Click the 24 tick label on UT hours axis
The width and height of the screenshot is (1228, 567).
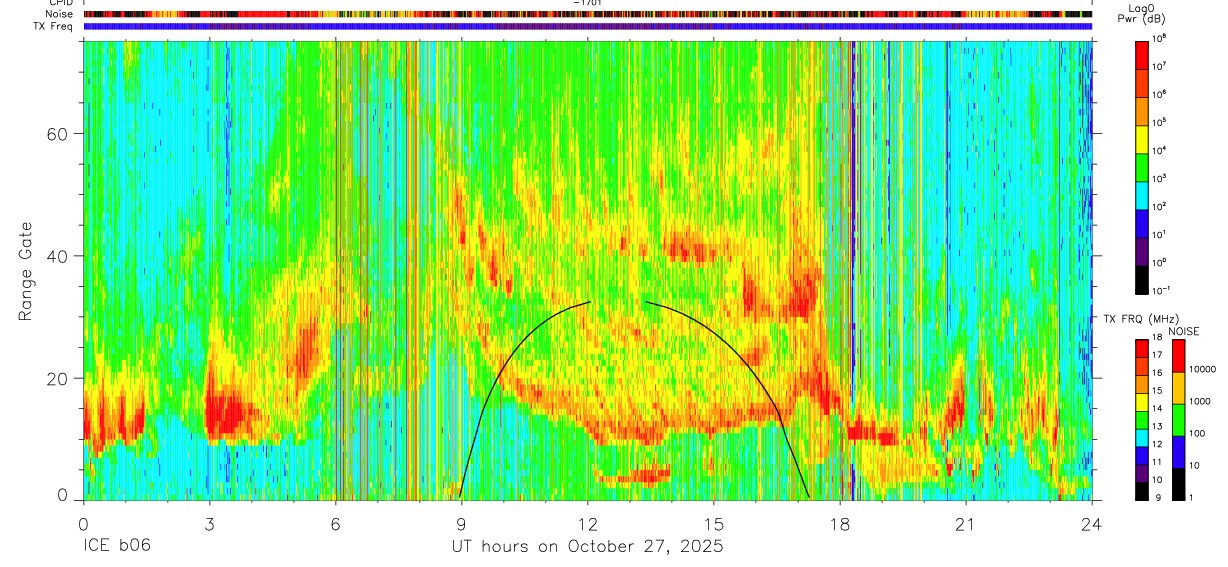pyautogui.click(x=1092, y=523)
